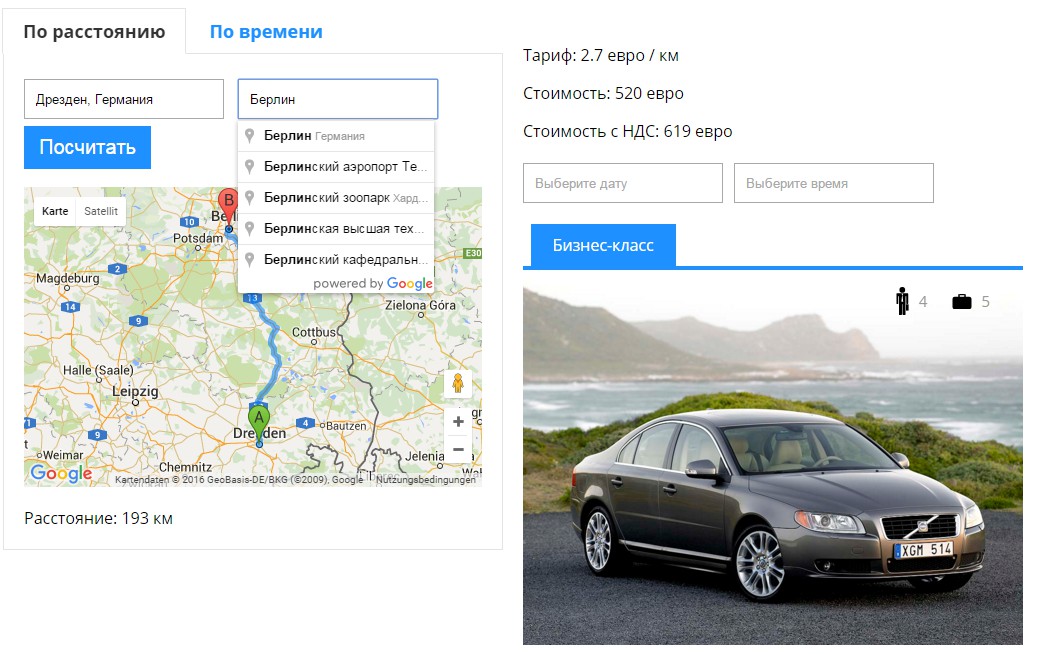
Task: Click the Посчитать button
Action: (87, 147)
